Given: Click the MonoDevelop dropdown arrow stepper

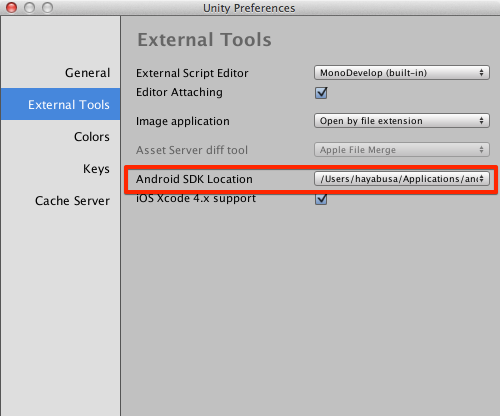Looking at the screenshot, I should click(x=481, y=73).
